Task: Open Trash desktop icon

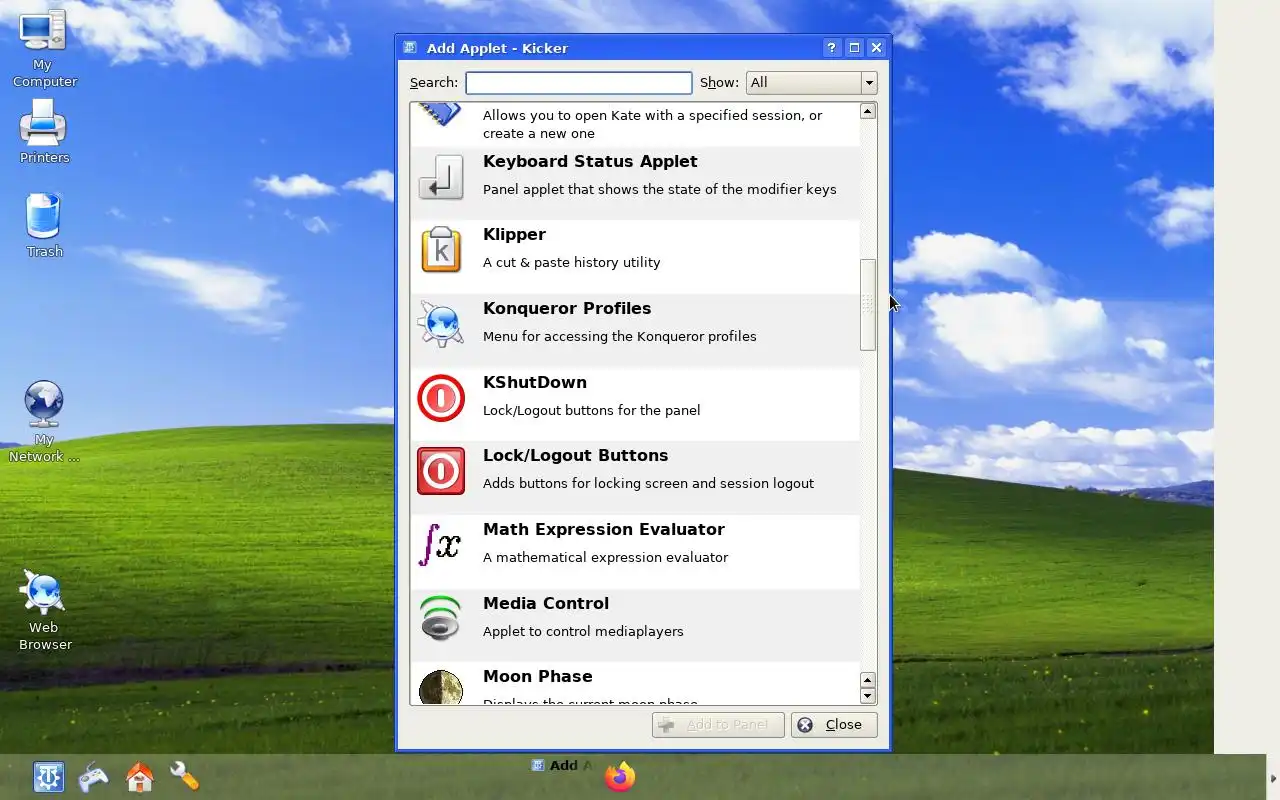Action: click(x=43, y=216)
